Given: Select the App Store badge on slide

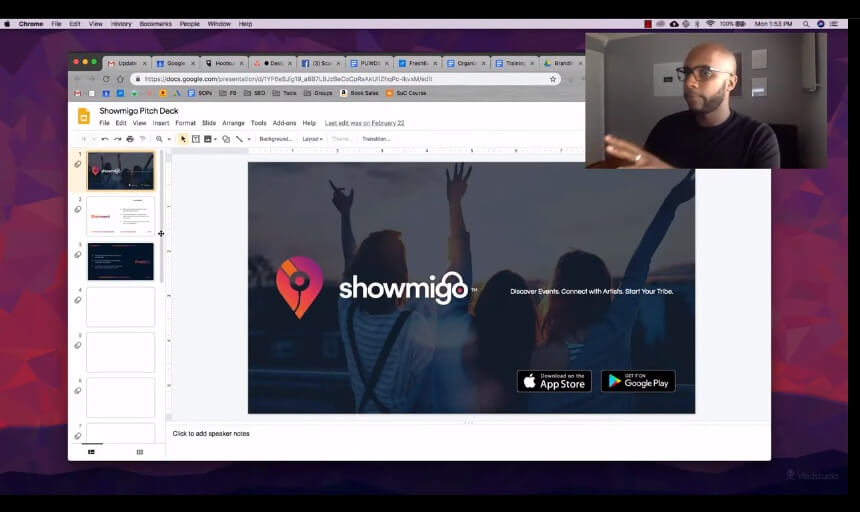Looking at the screenshot, I should 554,381.
